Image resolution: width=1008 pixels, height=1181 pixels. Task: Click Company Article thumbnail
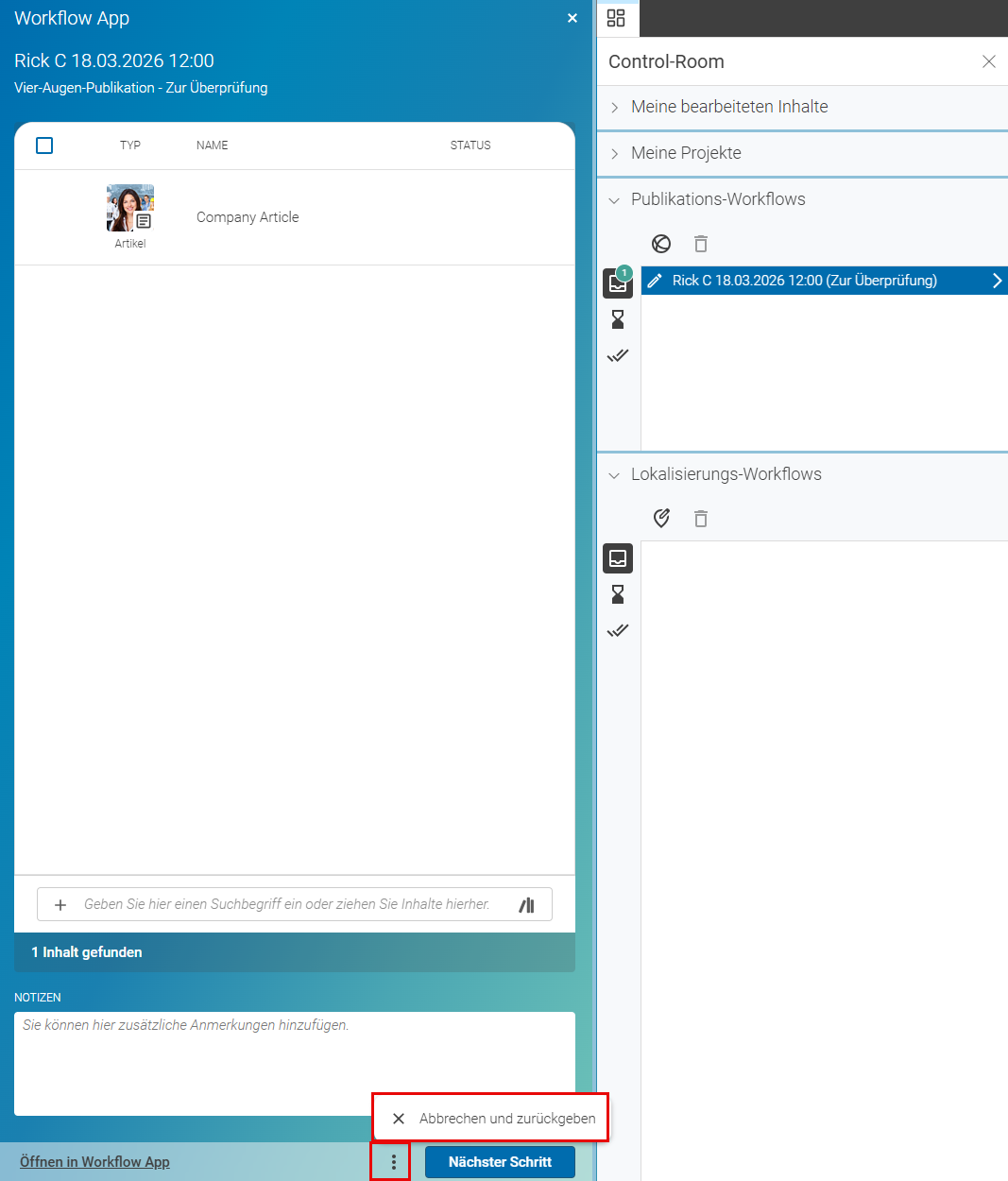coord(130,208)
